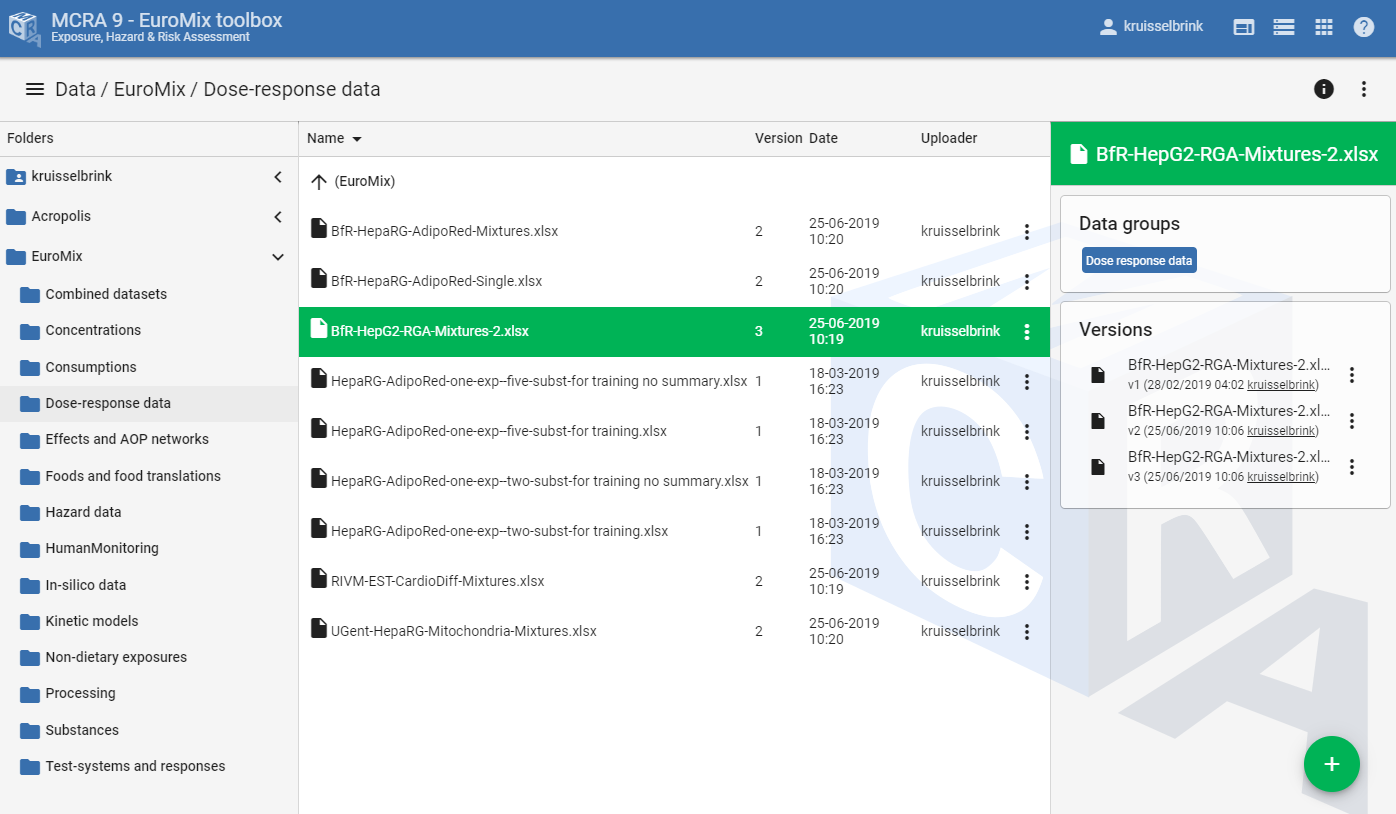The height and width of the screenshot is (814, 1396).
Task: Click the grid view icon in the header
Action: pyautogui.click(x=1324, y=27)
